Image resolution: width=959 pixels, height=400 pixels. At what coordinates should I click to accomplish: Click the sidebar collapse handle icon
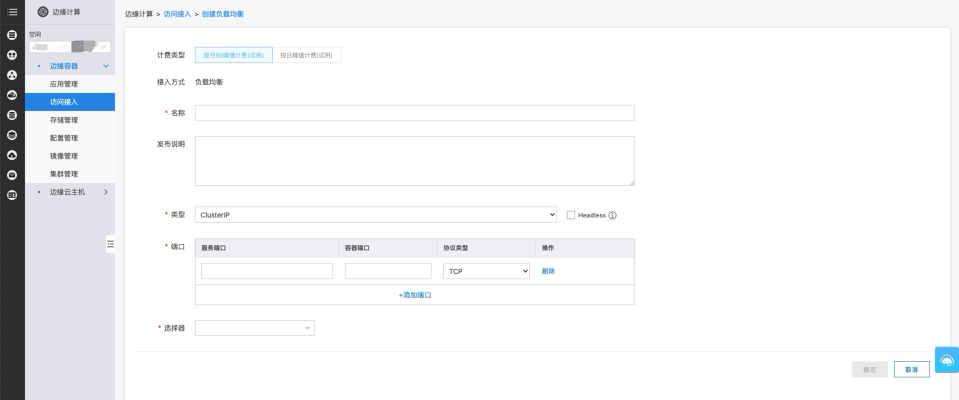click(110, 244)
